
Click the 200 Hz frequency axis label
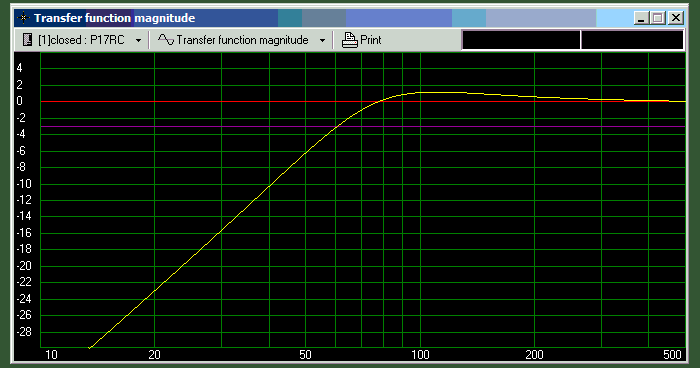(534, 355)
